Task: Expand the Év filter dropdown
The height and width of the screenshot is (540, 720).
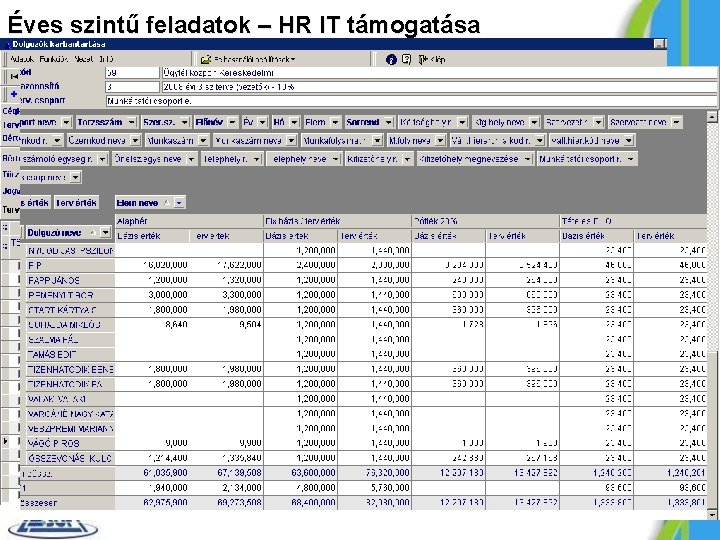Action: pyautogui.click(x=262, y=122)
